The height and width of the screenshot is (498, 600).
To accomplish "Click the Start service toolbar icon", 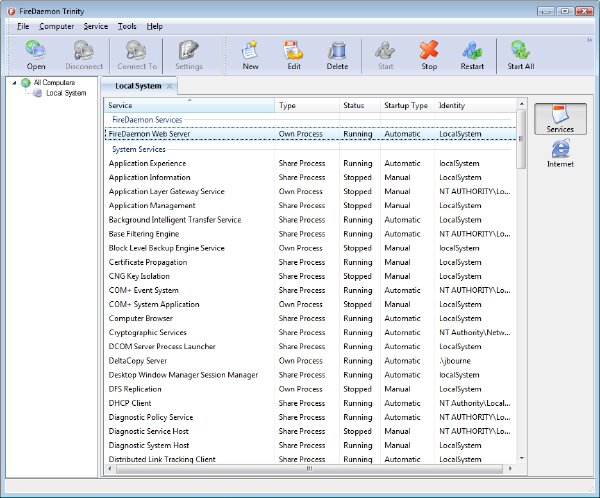I will click(x=385, y=56).
